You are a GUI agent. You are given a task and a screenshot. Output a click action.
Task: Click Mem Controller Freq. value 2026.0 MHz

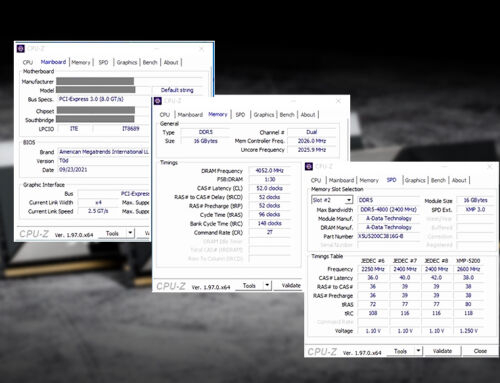coord(312,141)
